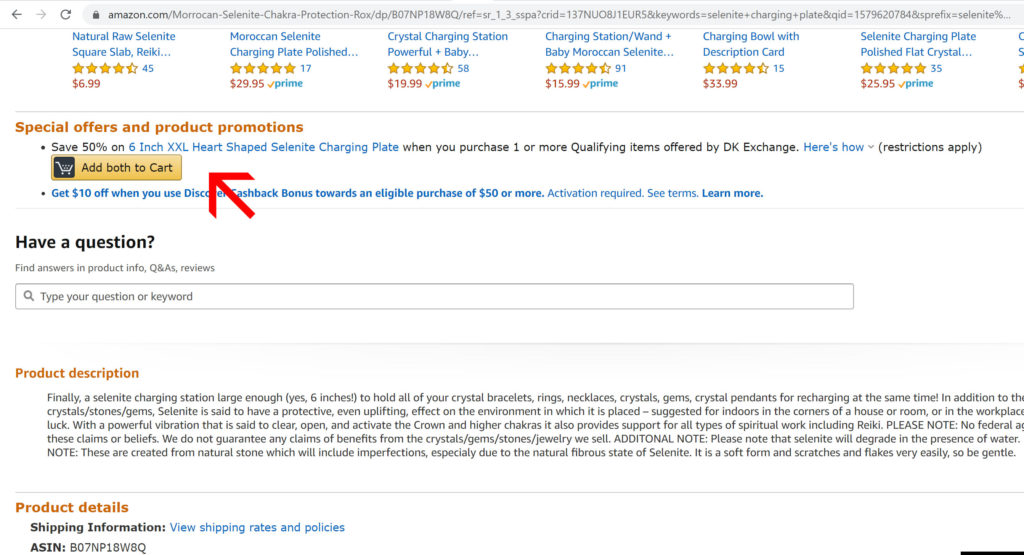The width and height of the screenshot is (1024, 555).
Task: Click the padlock icon in address bar
Action: 96,14
